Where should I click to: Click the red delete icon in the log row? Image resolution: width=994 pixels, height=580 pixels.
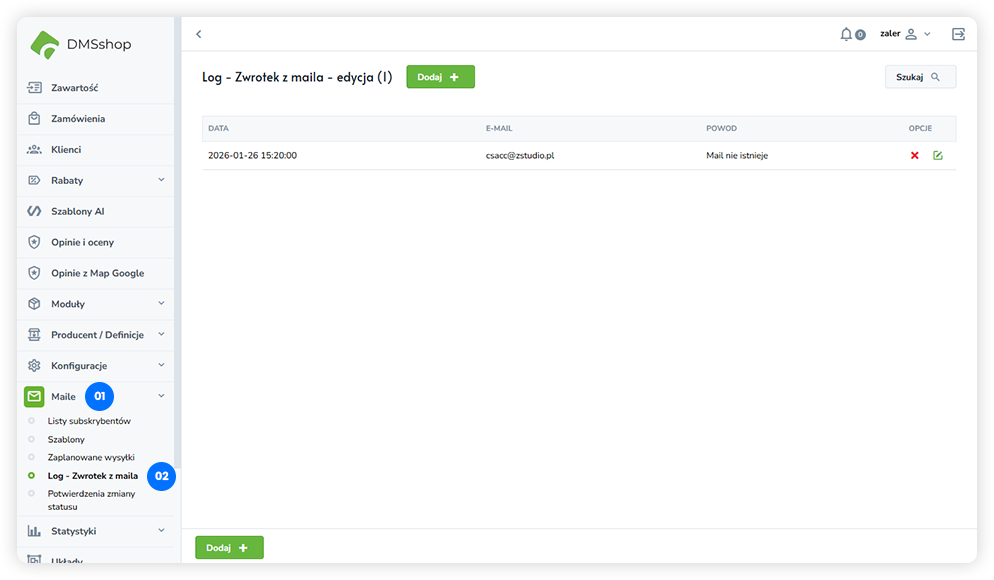(914, 156)
